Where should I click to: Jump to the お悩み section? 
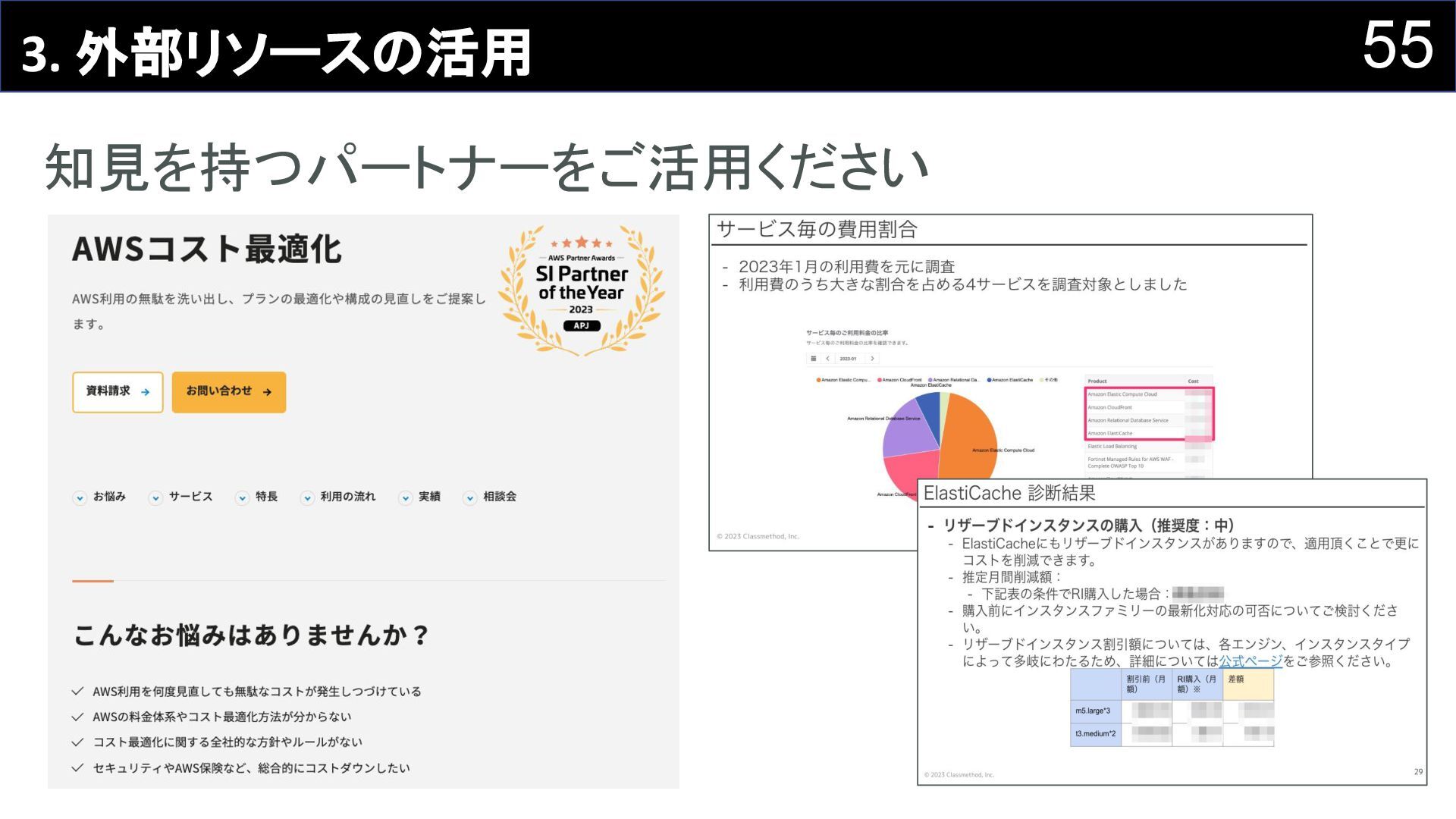[109, 497]
